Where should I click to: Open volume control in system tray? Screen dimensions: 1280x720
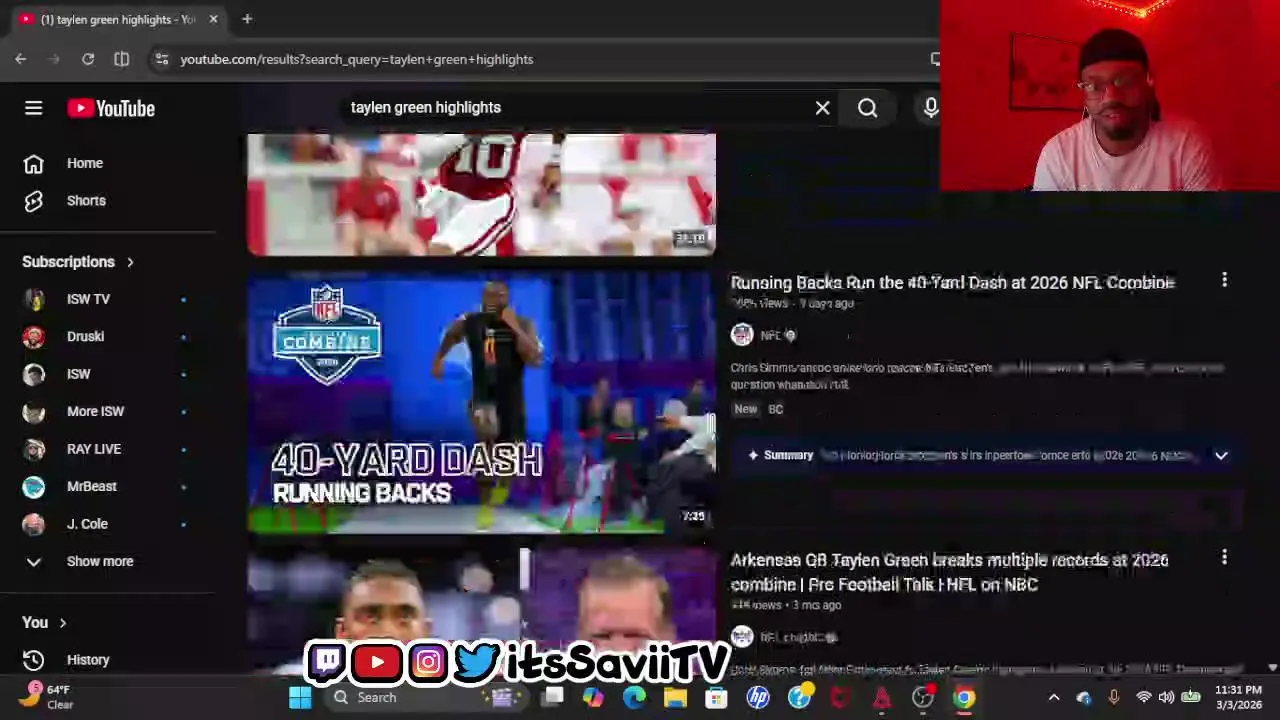coord(1166,697)
